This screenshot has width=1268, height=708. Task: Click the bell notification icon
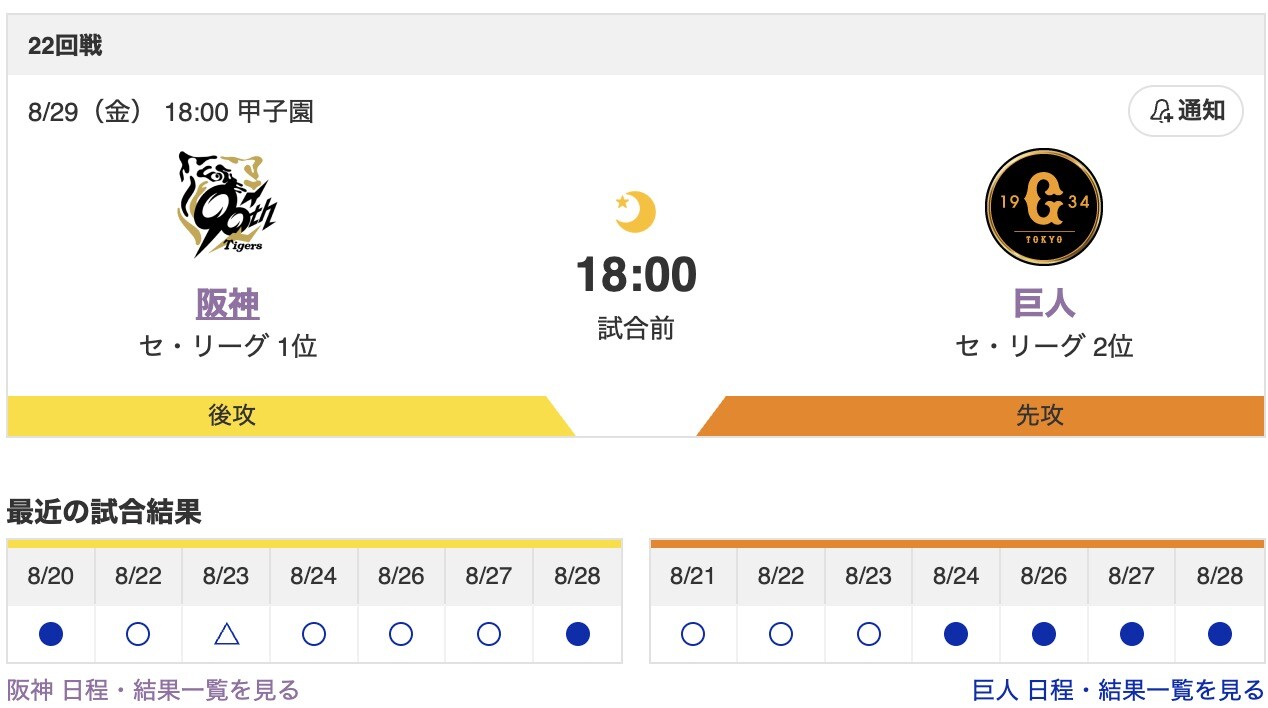pyautogui.click(x=1161, y=111)
